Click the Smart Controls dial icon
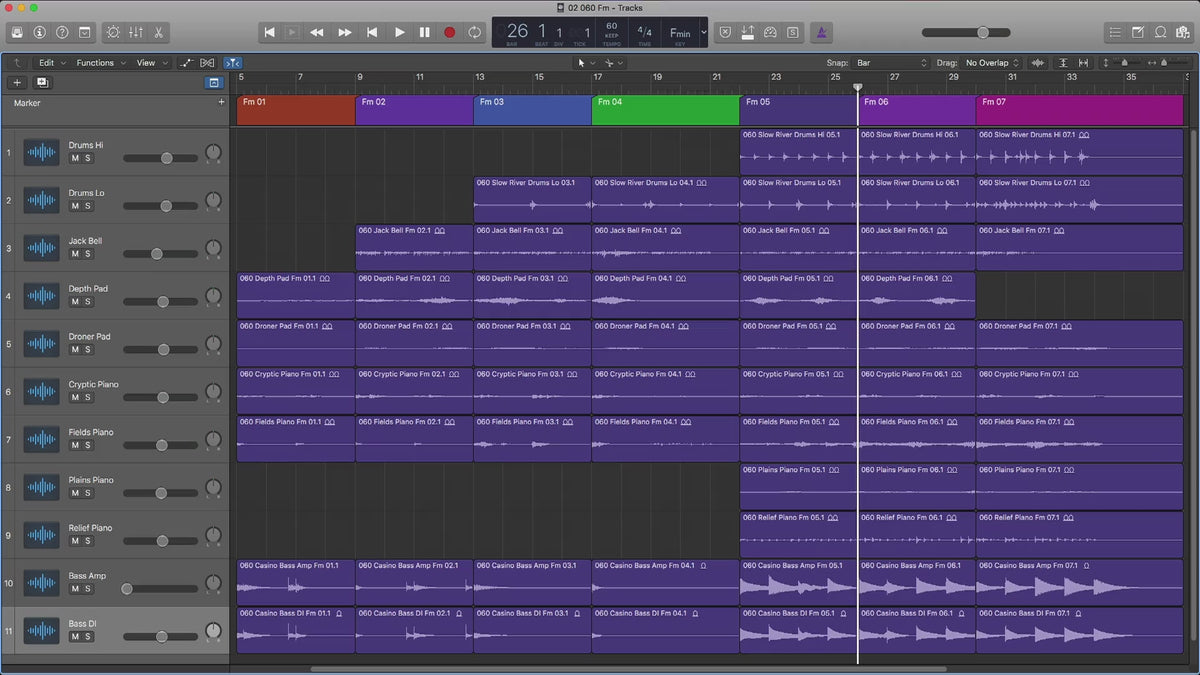 point(111,32)
